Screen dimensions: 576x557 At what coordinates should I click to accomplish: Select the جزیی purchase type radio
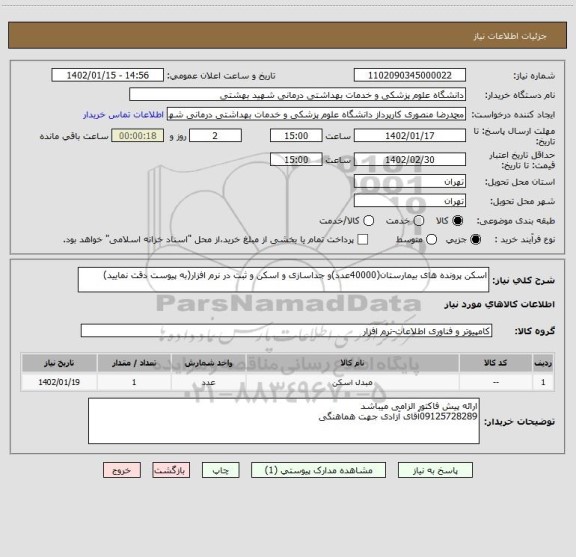[x=476, y=240]
